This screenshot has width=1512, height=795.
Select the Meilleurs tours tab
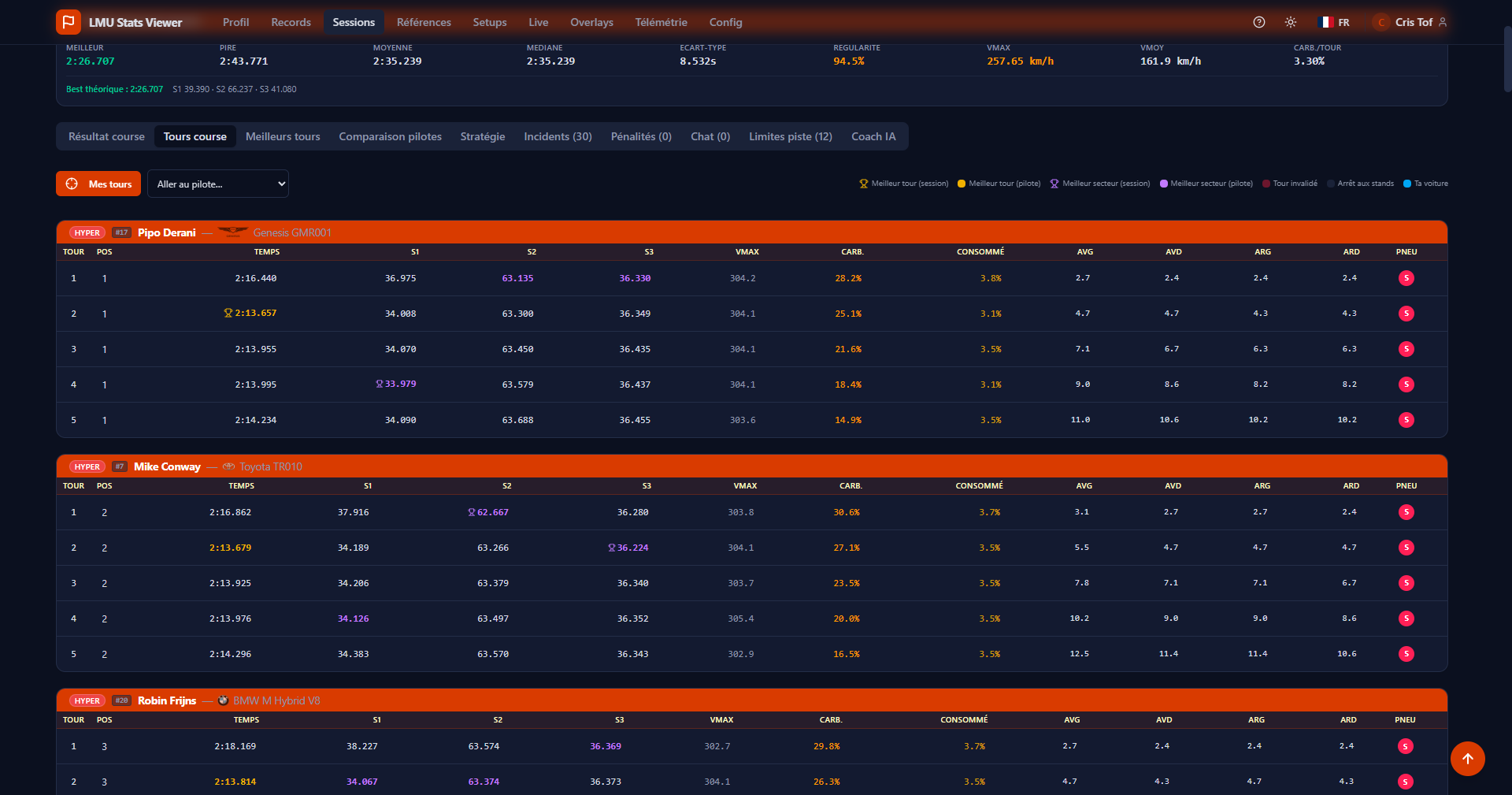283,136
